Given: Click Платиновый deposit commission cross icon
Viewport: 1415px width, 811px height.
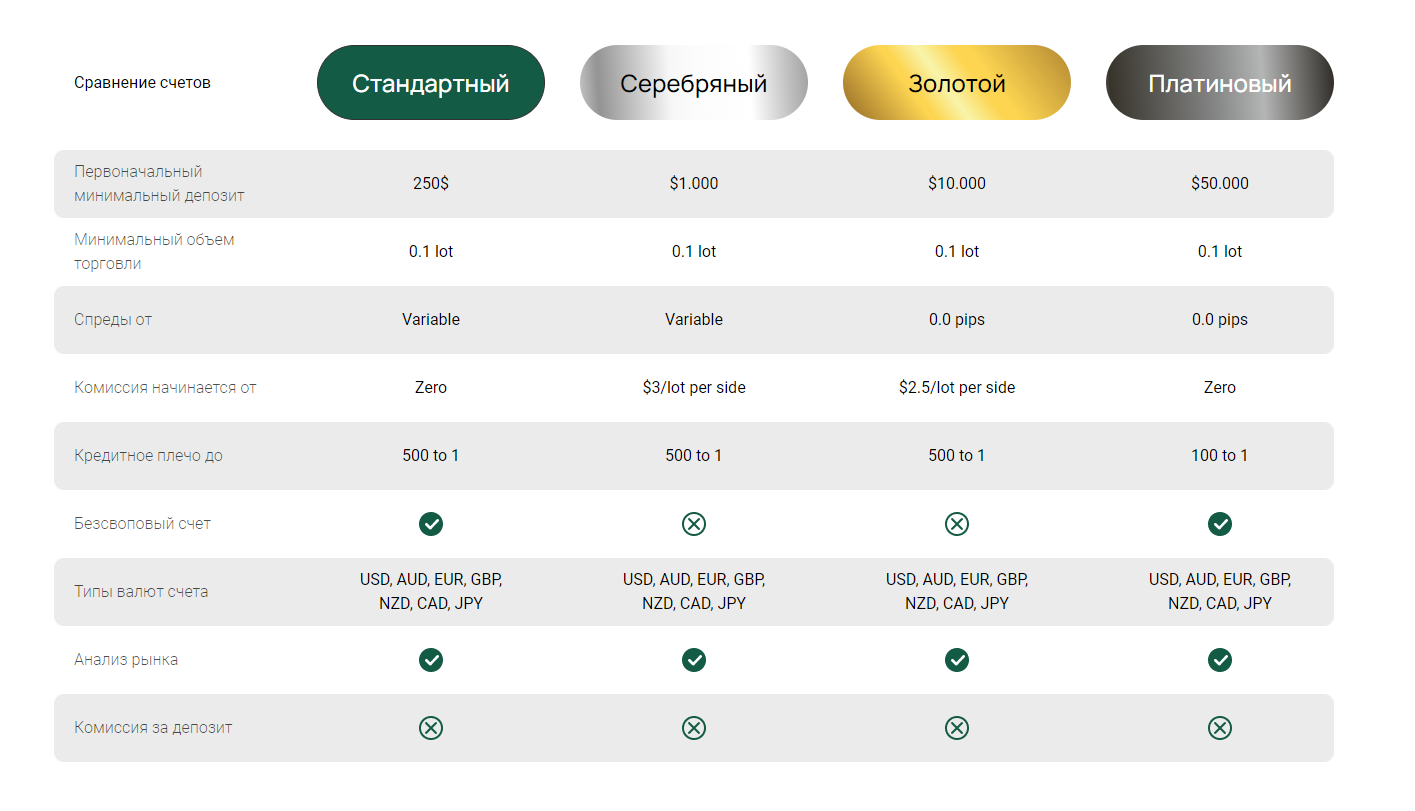Looking at the screenshot, I should pyautogui.click(x=1220, y=728).
